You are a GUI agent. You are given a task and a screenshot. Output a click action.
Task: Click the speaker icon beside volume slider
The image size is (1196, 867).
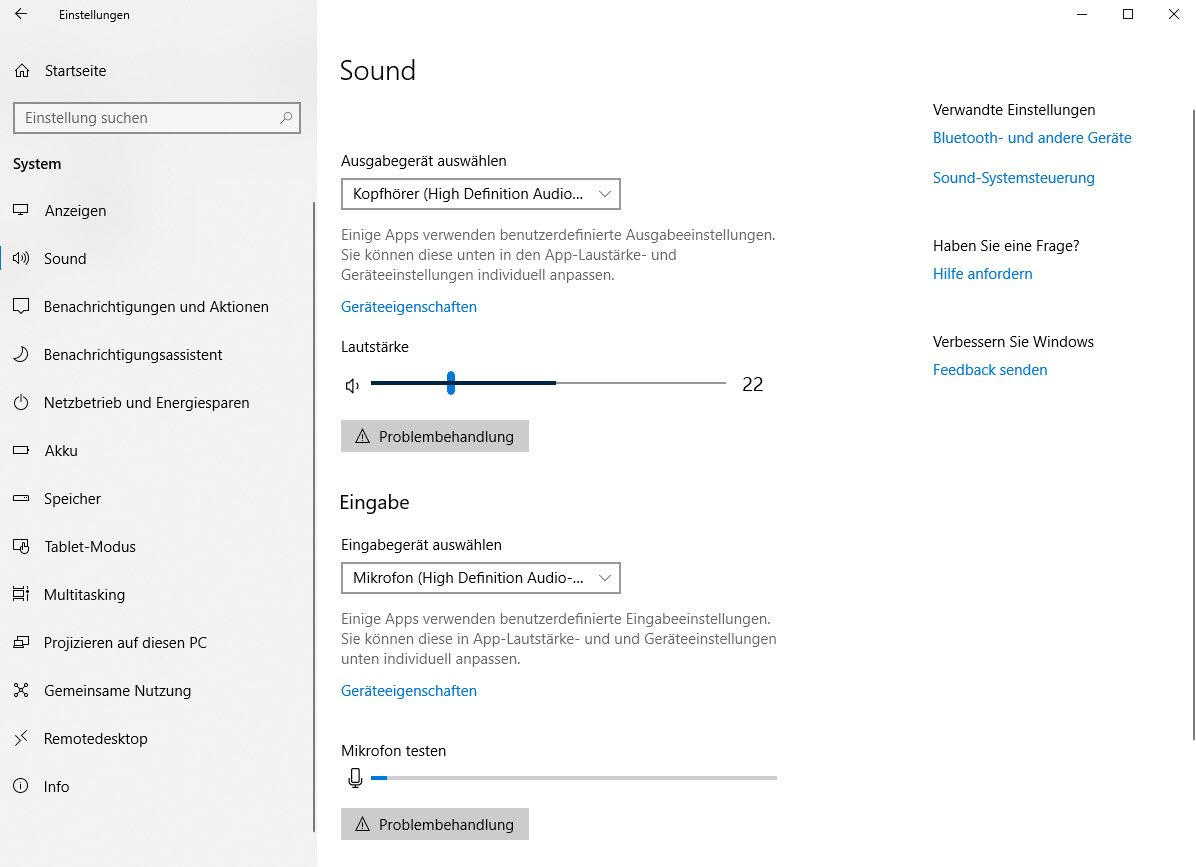click(352, 385)
